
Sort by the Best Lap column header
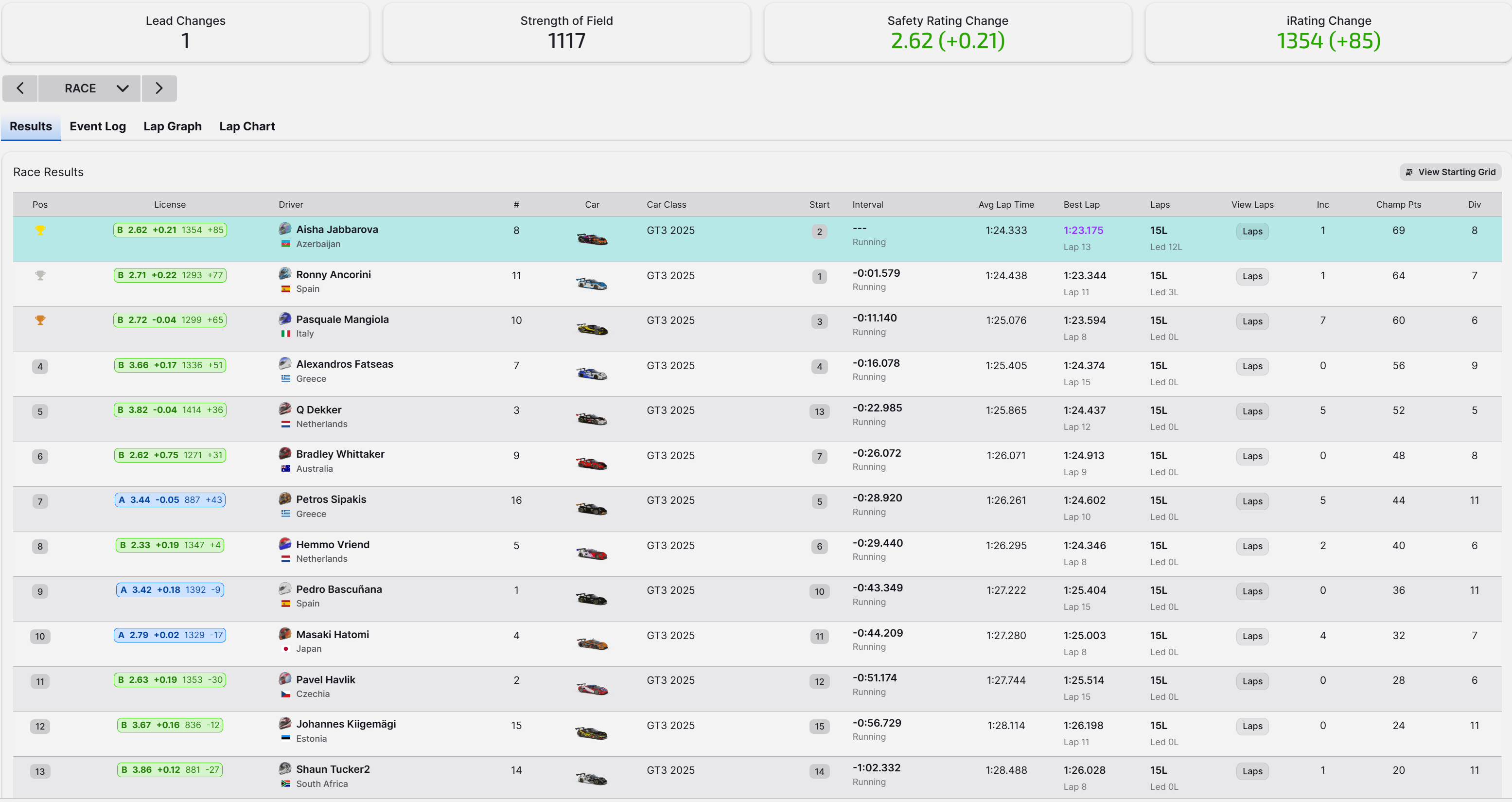click(1081, 204)
